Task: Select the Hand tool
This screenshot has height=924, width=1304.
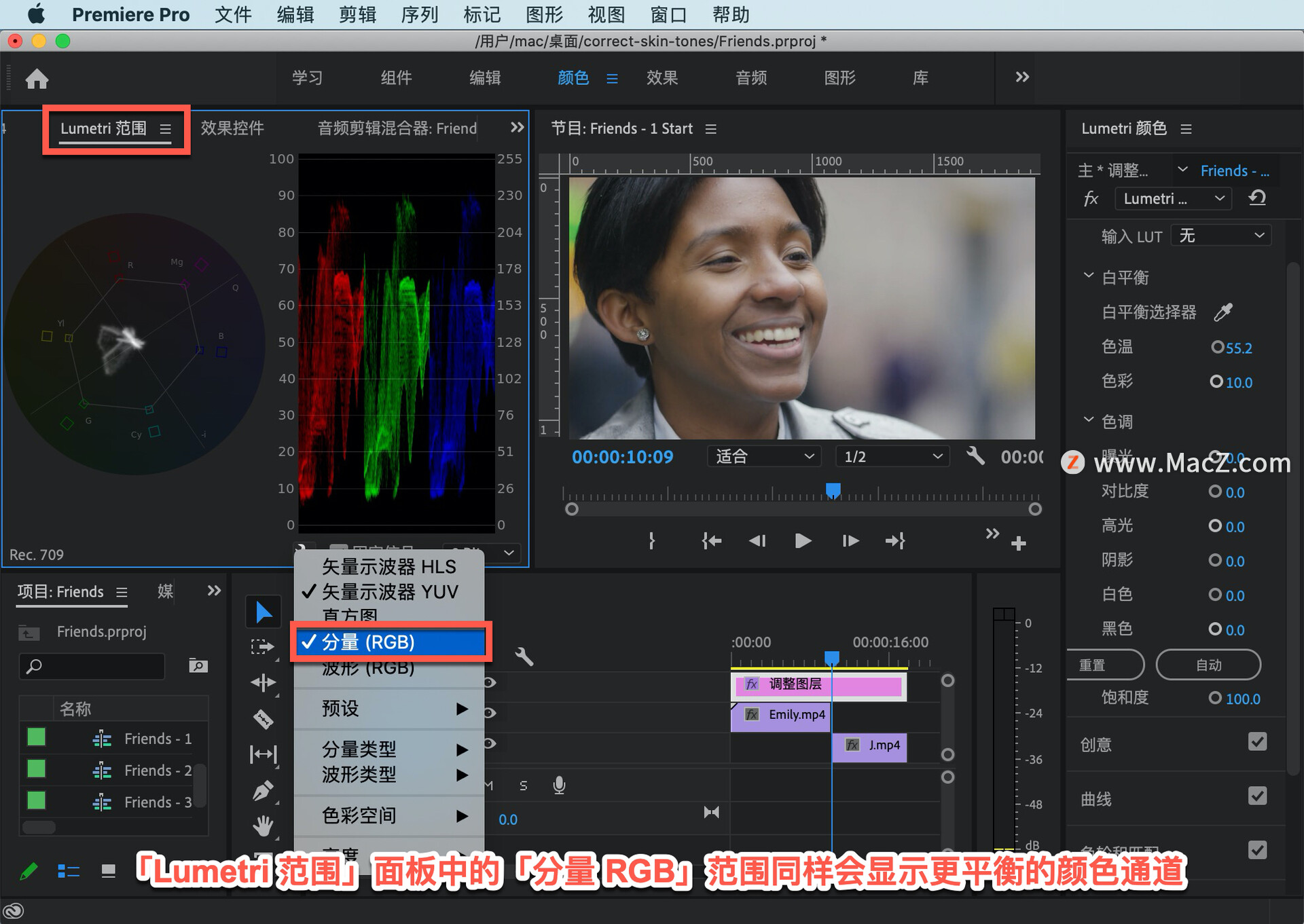Action: (x=263, y=826)
